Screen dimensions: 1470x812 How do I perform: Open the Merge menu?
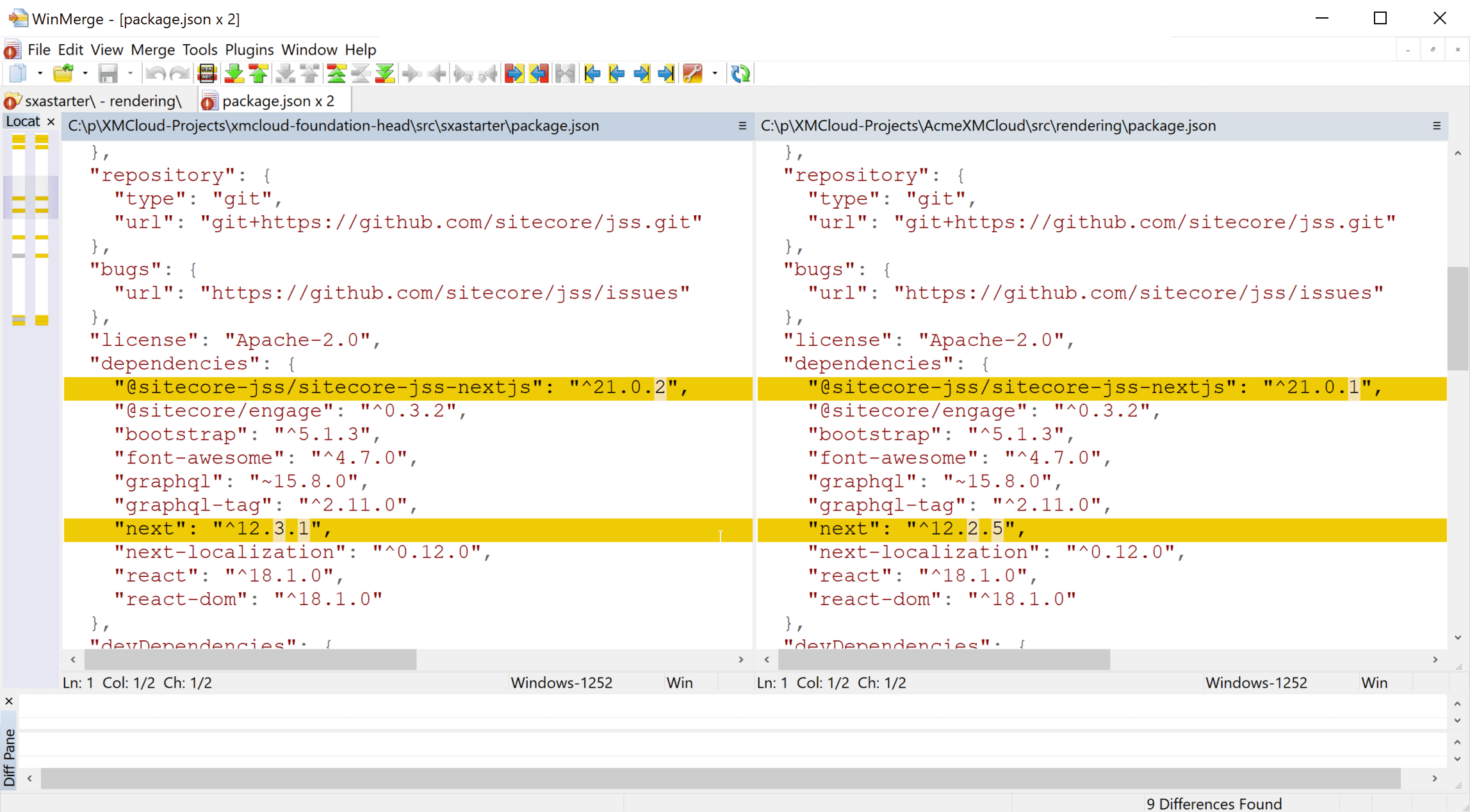point(152,49)
